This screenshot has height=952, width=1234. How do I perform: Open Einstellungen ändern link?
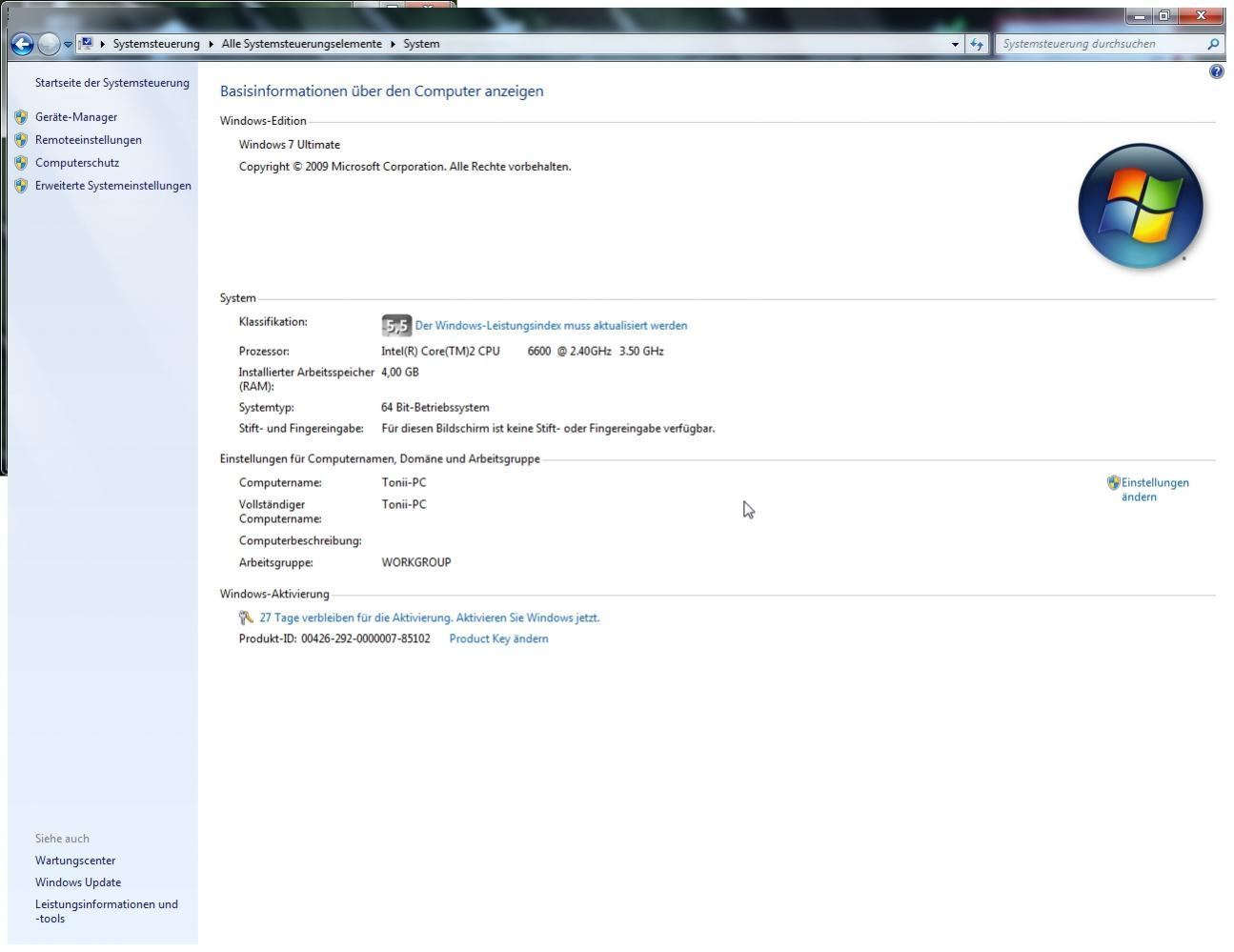[1155, 490]
